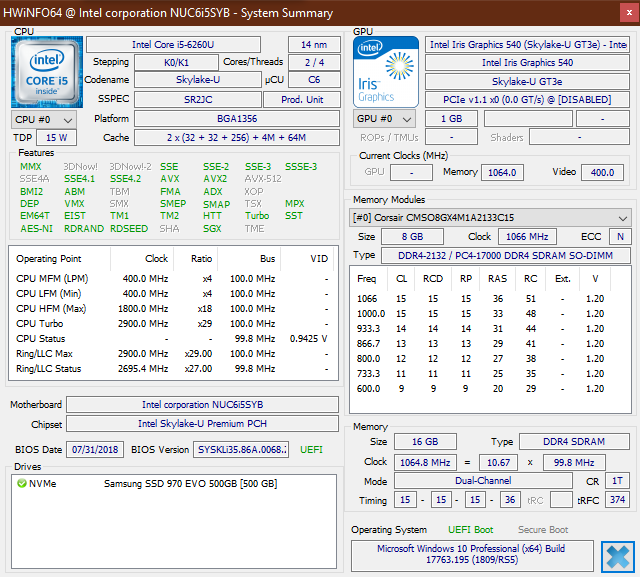Click the Operating Point column header
Viewport: 640px width, 577px height.
(60, 259)
